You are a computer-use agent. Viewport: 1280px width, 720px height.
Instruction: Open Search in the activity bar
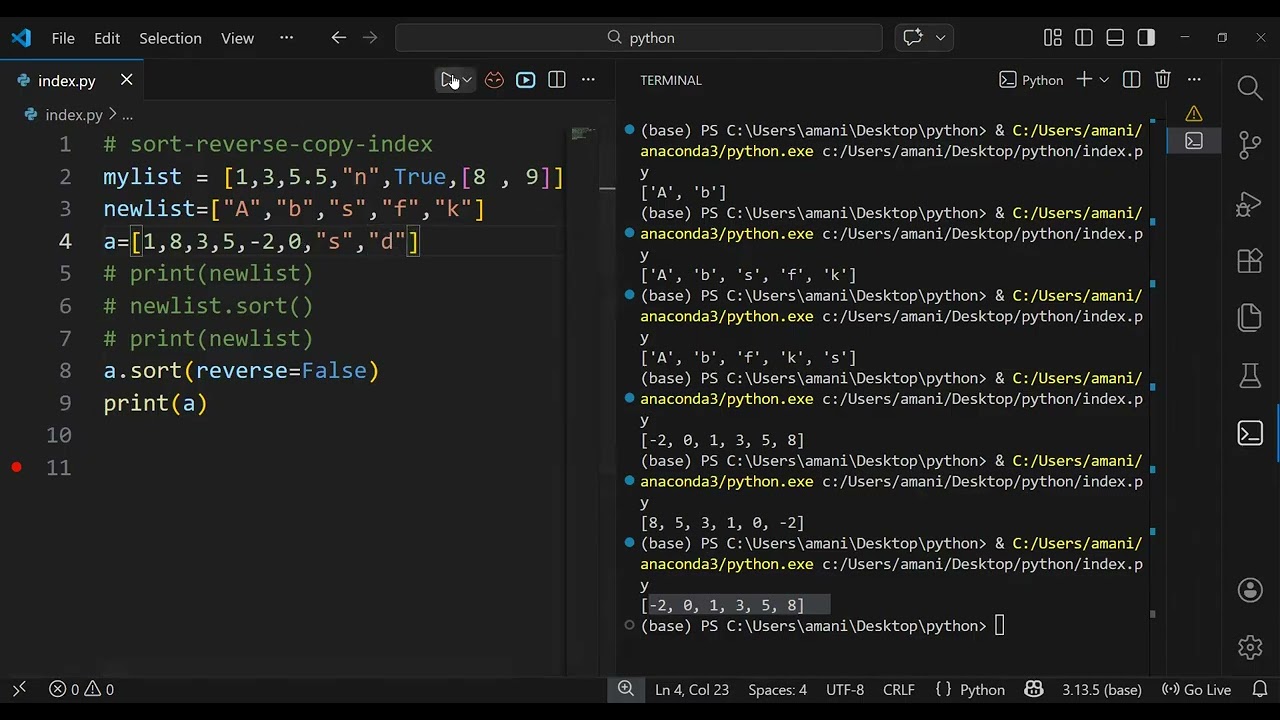(x=1250, y=88)
